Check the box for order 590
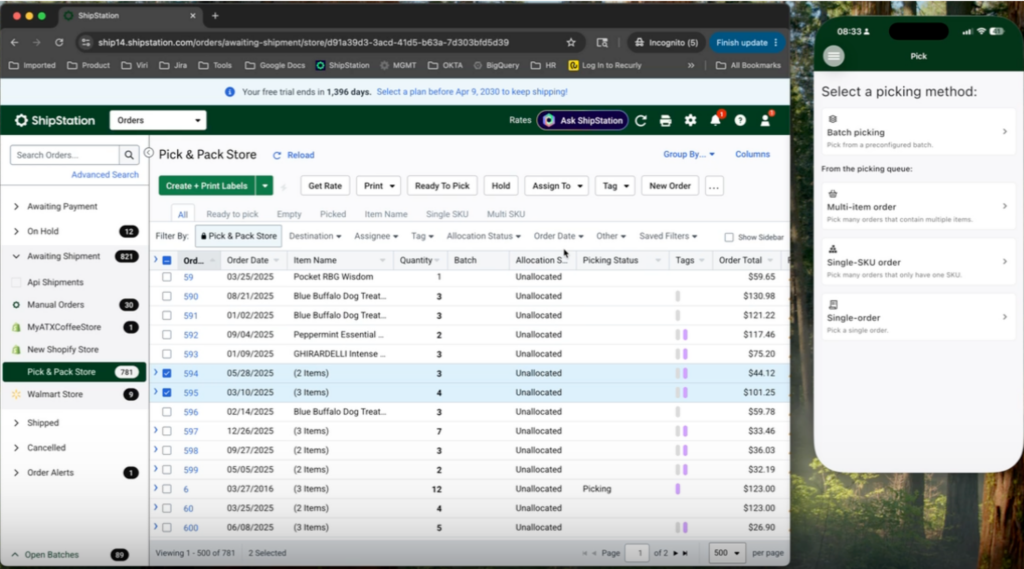 click(167, 296)
